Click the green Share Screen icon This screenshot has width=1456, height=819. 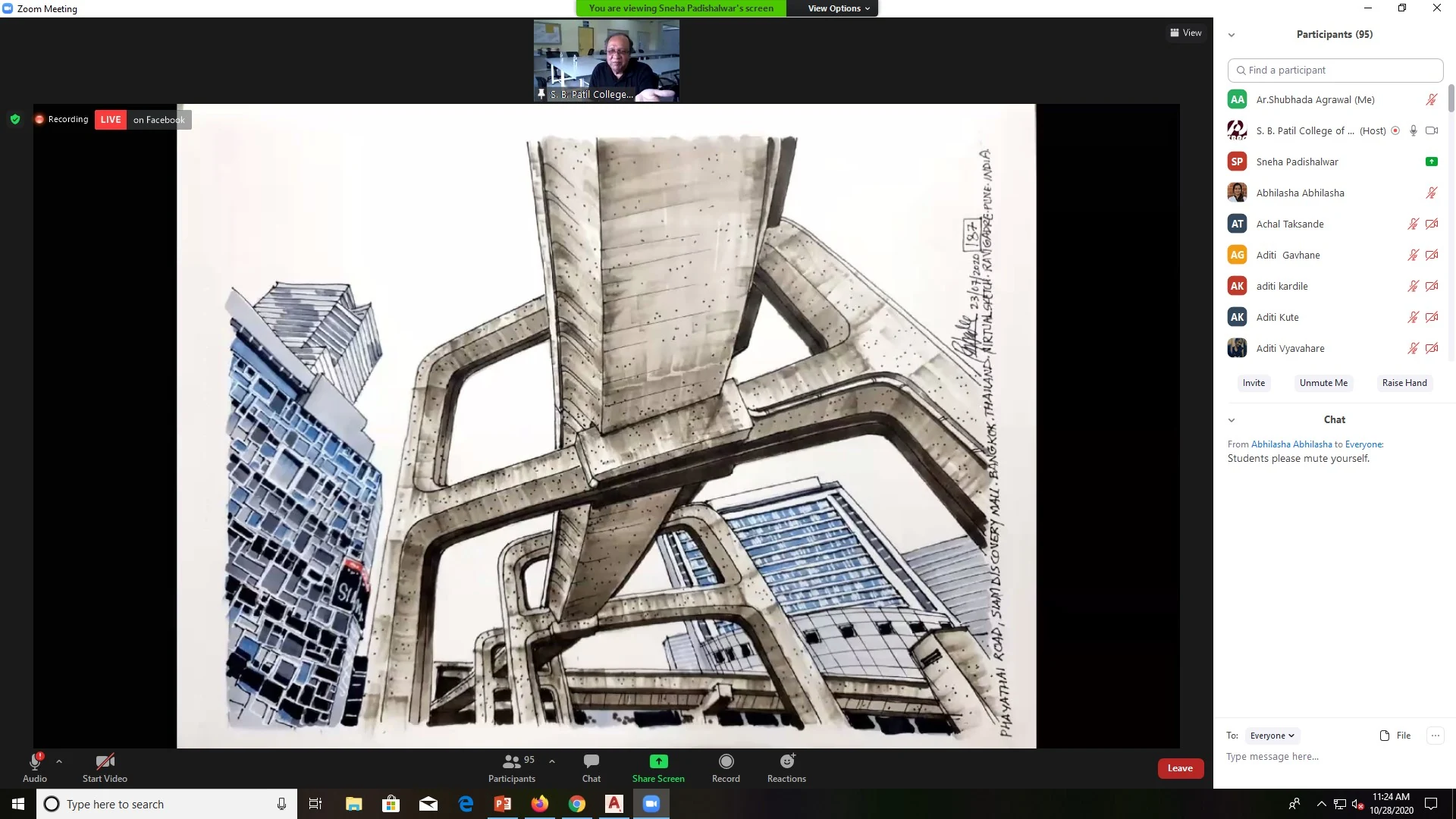(x=658, y=761)
